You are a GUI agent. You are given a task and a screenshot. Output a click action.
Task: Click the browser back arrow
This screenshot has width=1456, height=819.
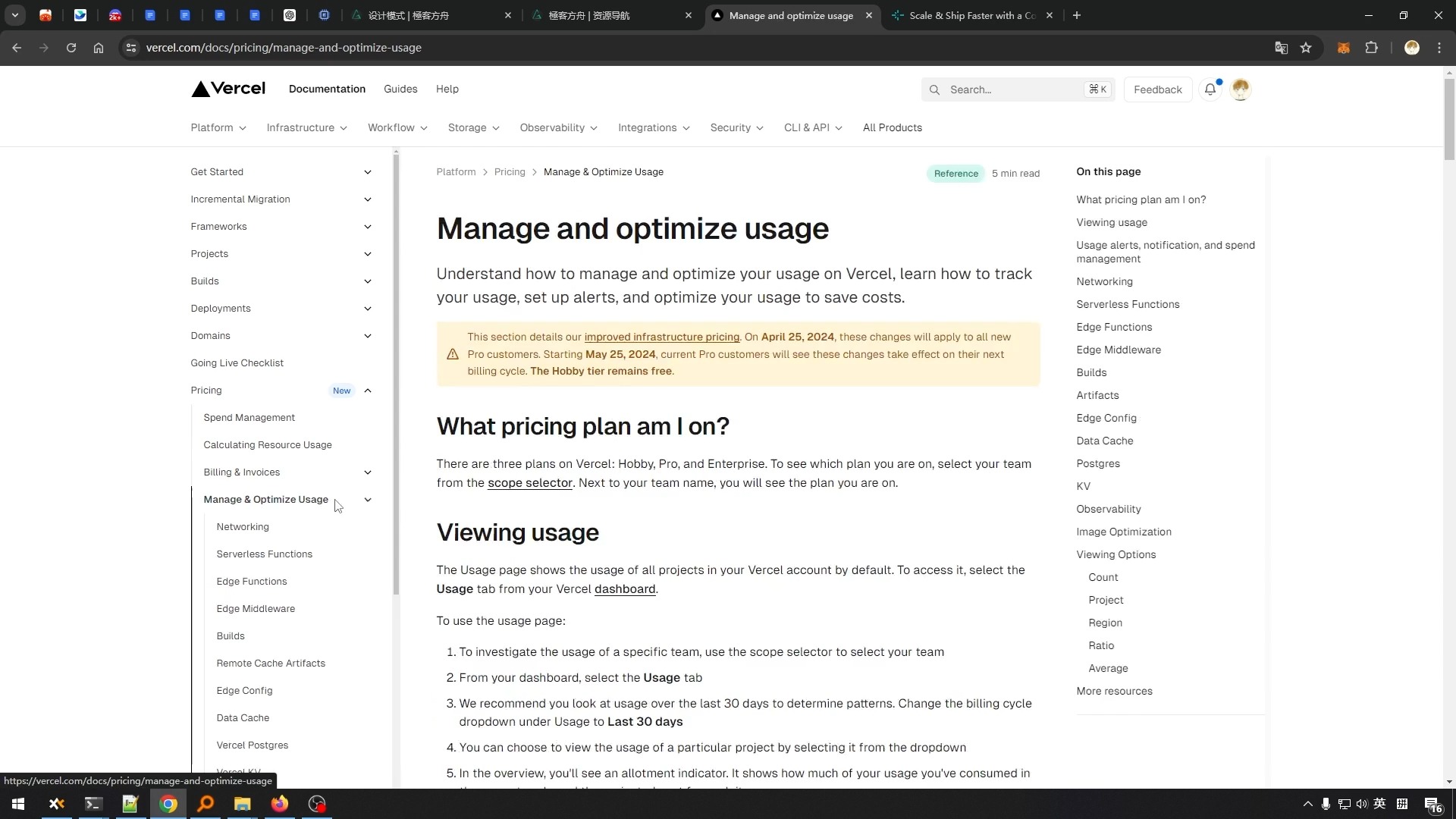17,48
